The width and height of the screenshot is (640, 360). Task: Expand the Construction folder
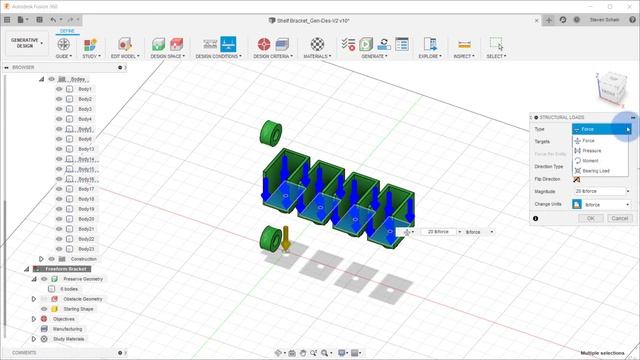tap(41, 259)
